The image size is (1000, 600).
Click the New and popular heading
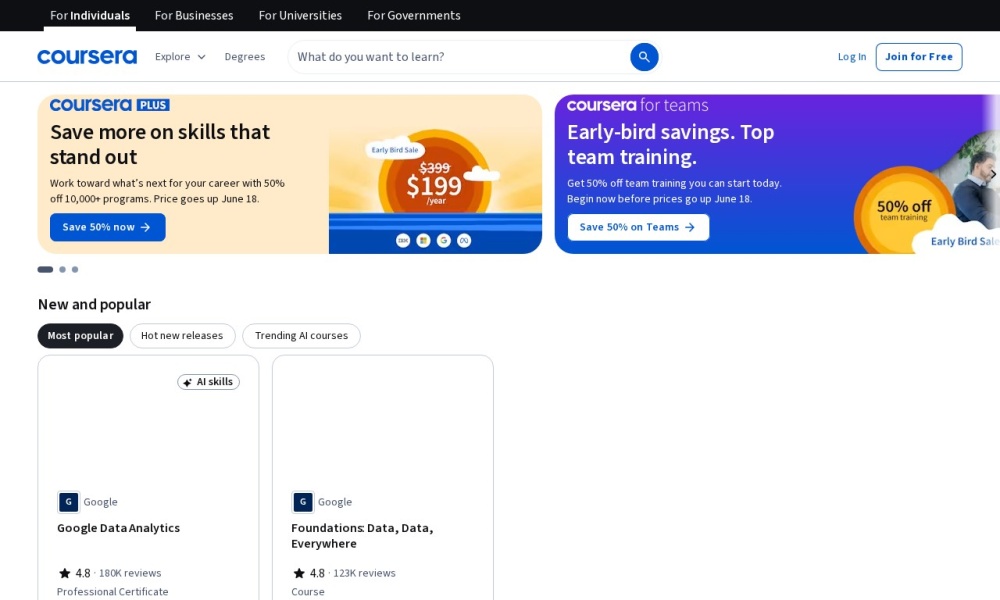pos(94,304)
